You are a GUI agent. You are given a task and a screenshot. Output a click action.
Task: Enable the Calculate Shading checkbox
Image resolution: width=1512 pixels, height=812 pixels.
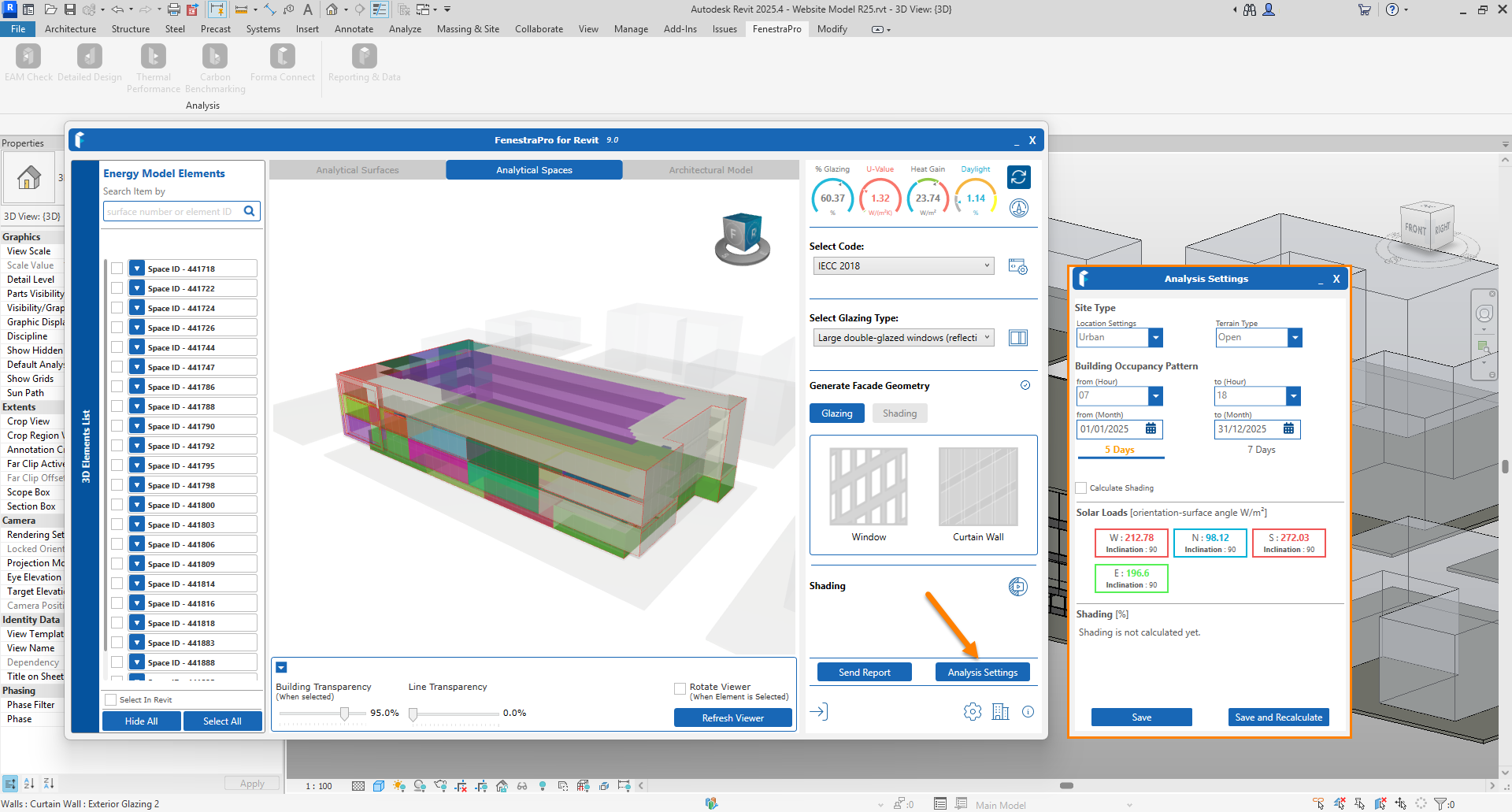pyautogui.click(x=1081, y=488)
